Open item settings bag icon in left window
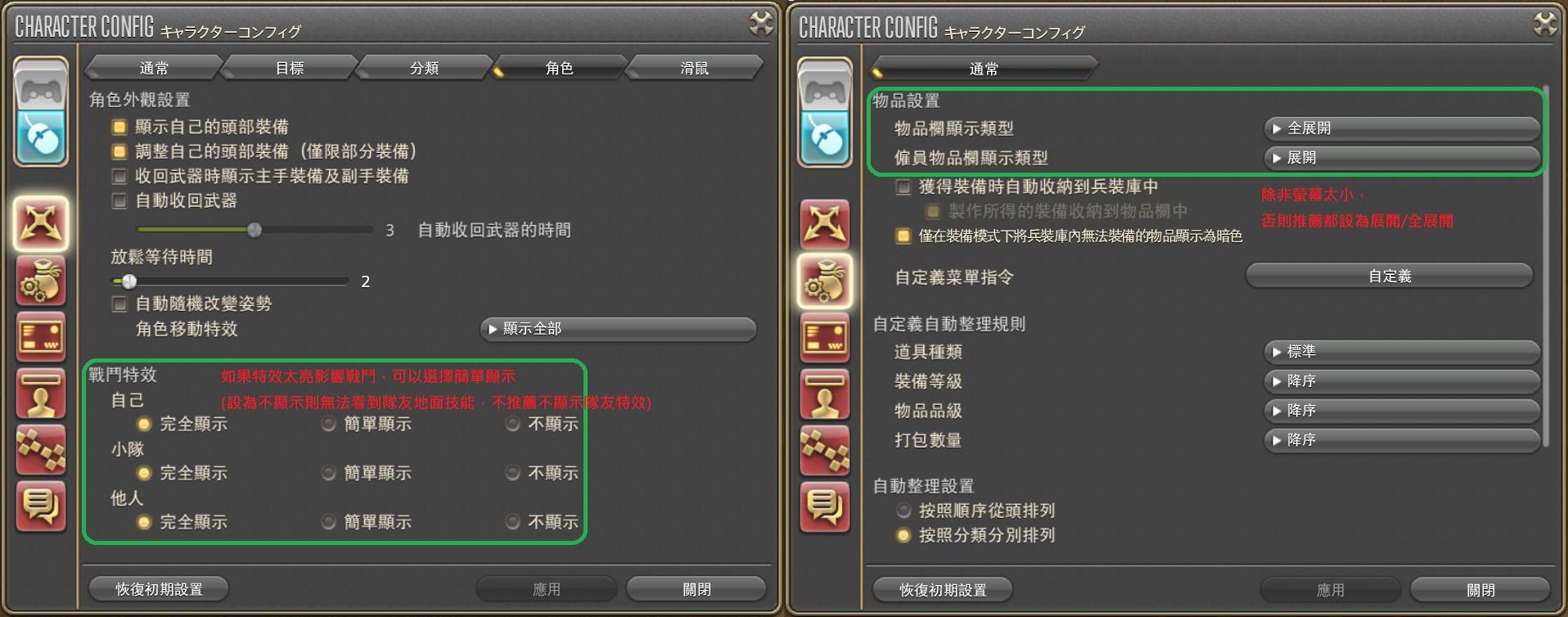1568x617 pixels. click(41, 281)
